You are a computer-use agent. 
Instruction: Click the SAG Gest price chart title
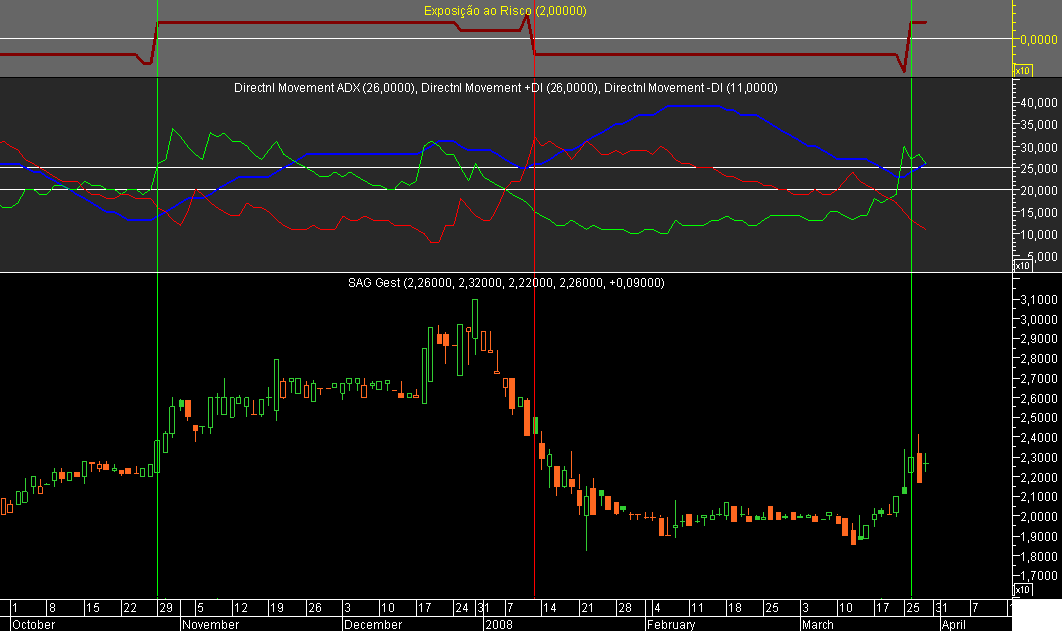point(506,282)
